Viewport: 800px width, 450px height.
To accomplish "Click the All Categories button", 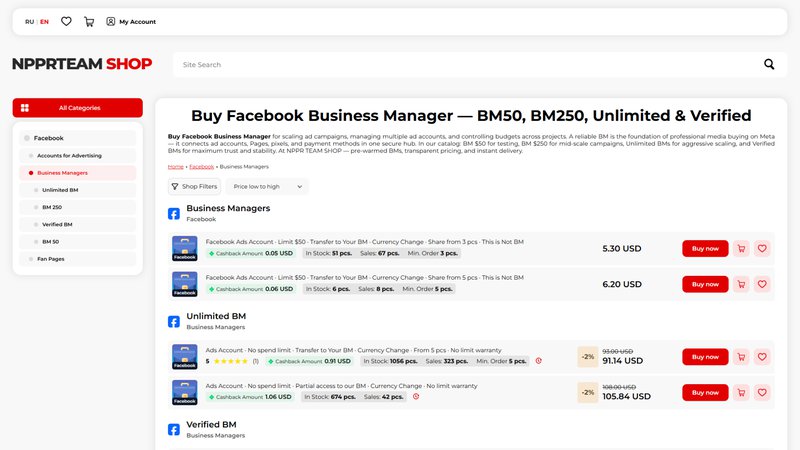I will tap(78, 108).
